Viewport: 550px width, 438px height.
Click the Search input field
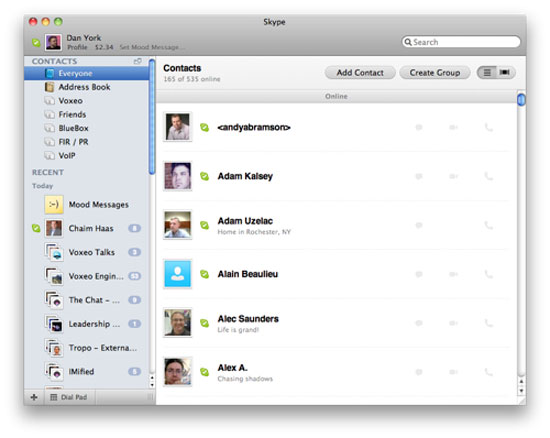click(x=461, y=42)
